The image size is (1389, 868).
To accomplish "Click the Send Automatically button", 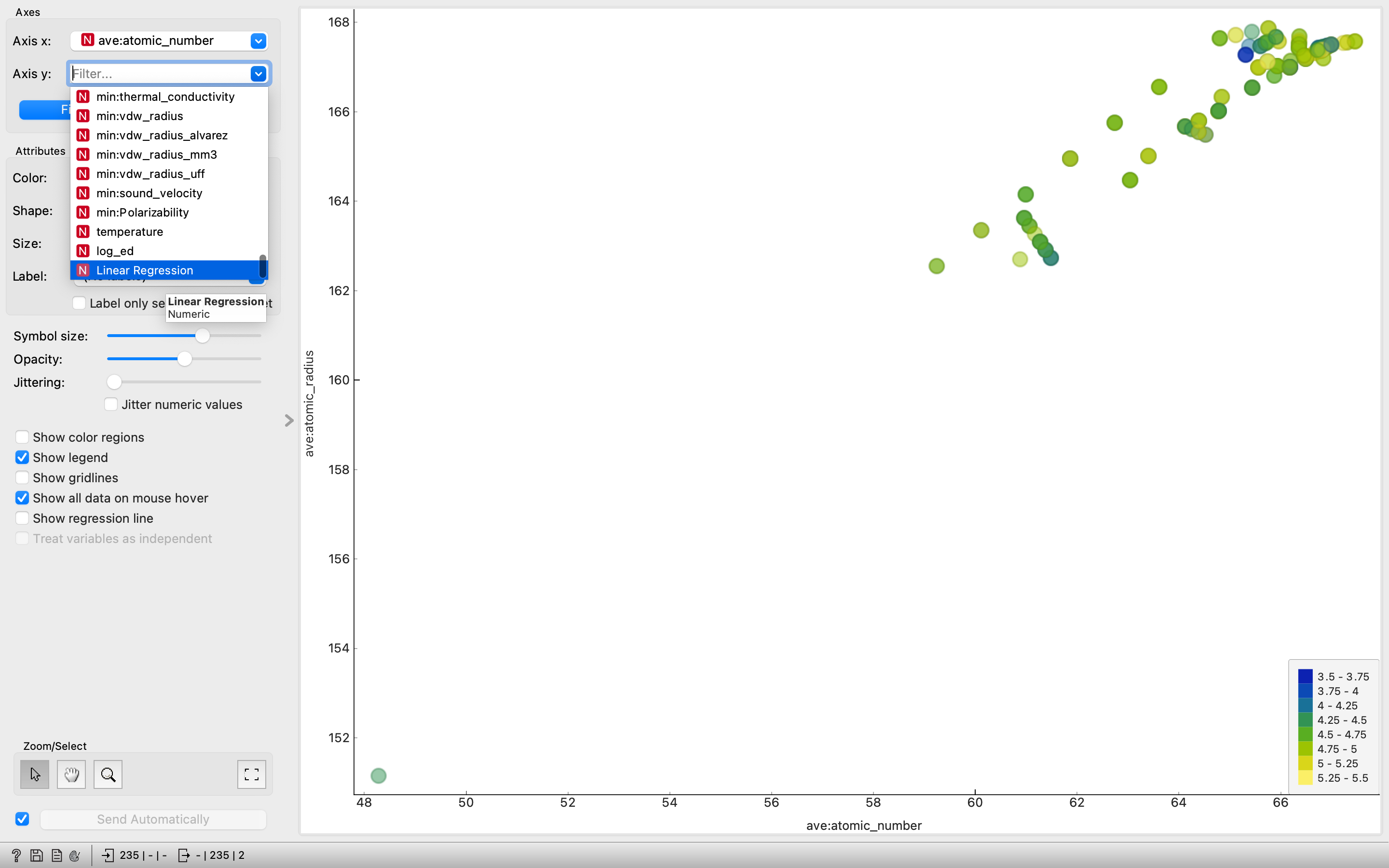I will point(153,819).
